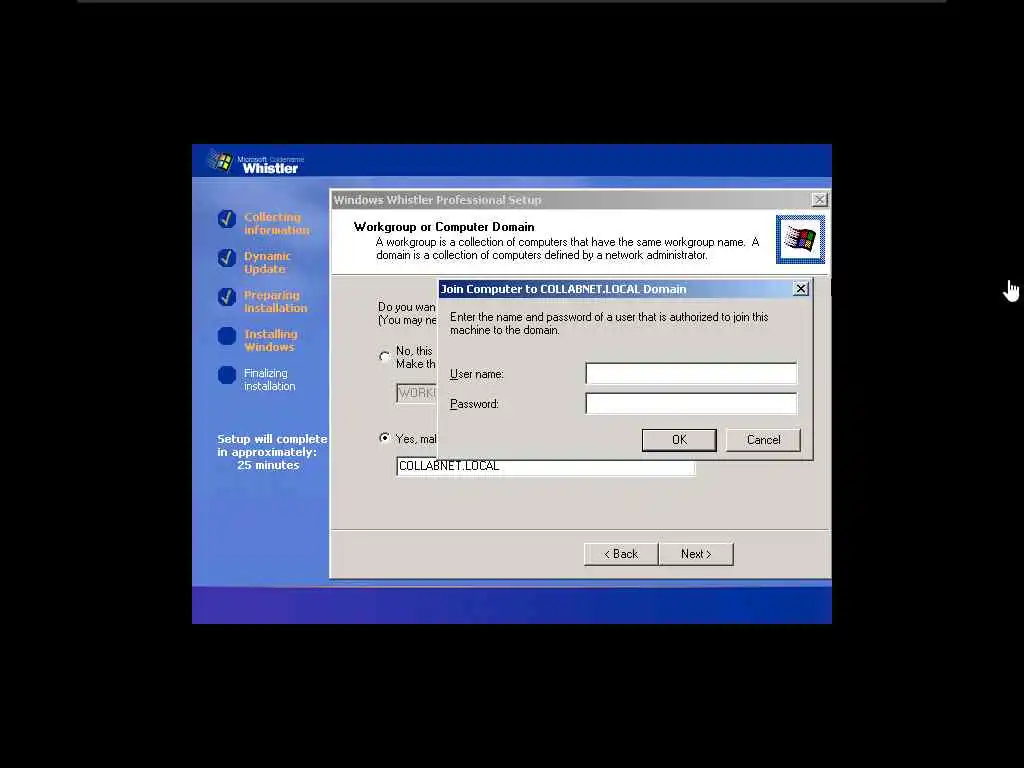
Task: Click the Whistler logo in the header
Action: (x=255, y=161)
